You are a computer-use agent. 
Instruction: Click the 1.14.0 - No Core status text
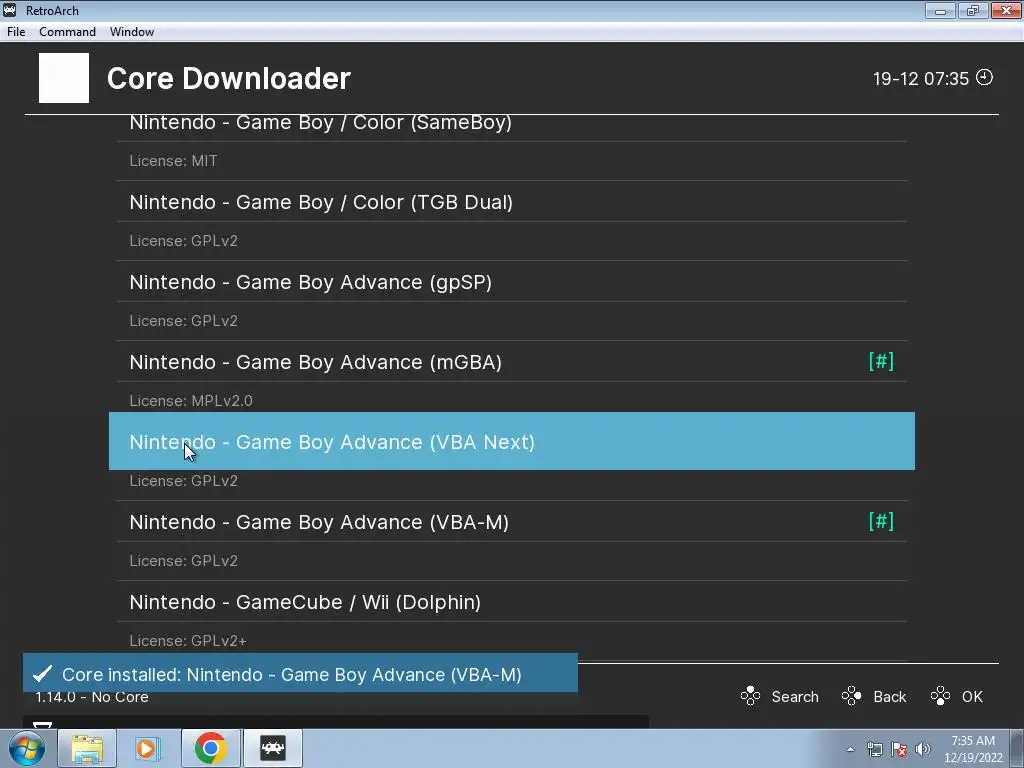(92, 697)
